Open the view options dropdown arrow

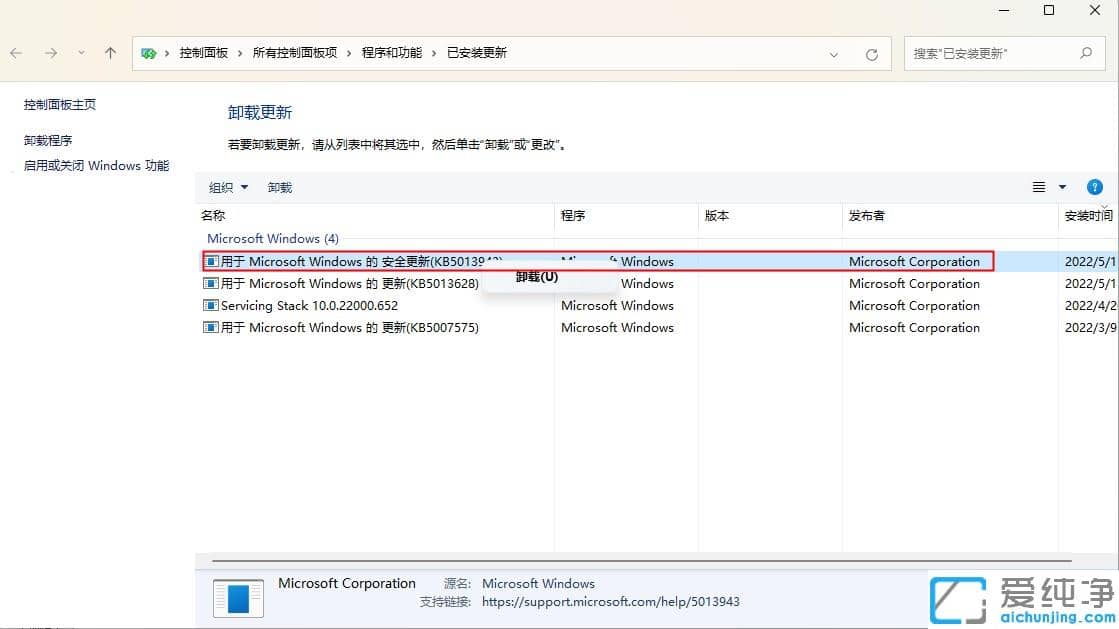1062,187
